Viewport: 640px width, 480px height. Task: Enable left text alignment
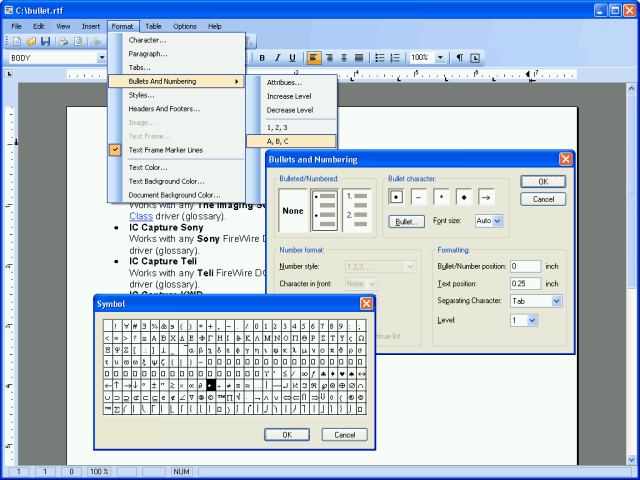314,58
